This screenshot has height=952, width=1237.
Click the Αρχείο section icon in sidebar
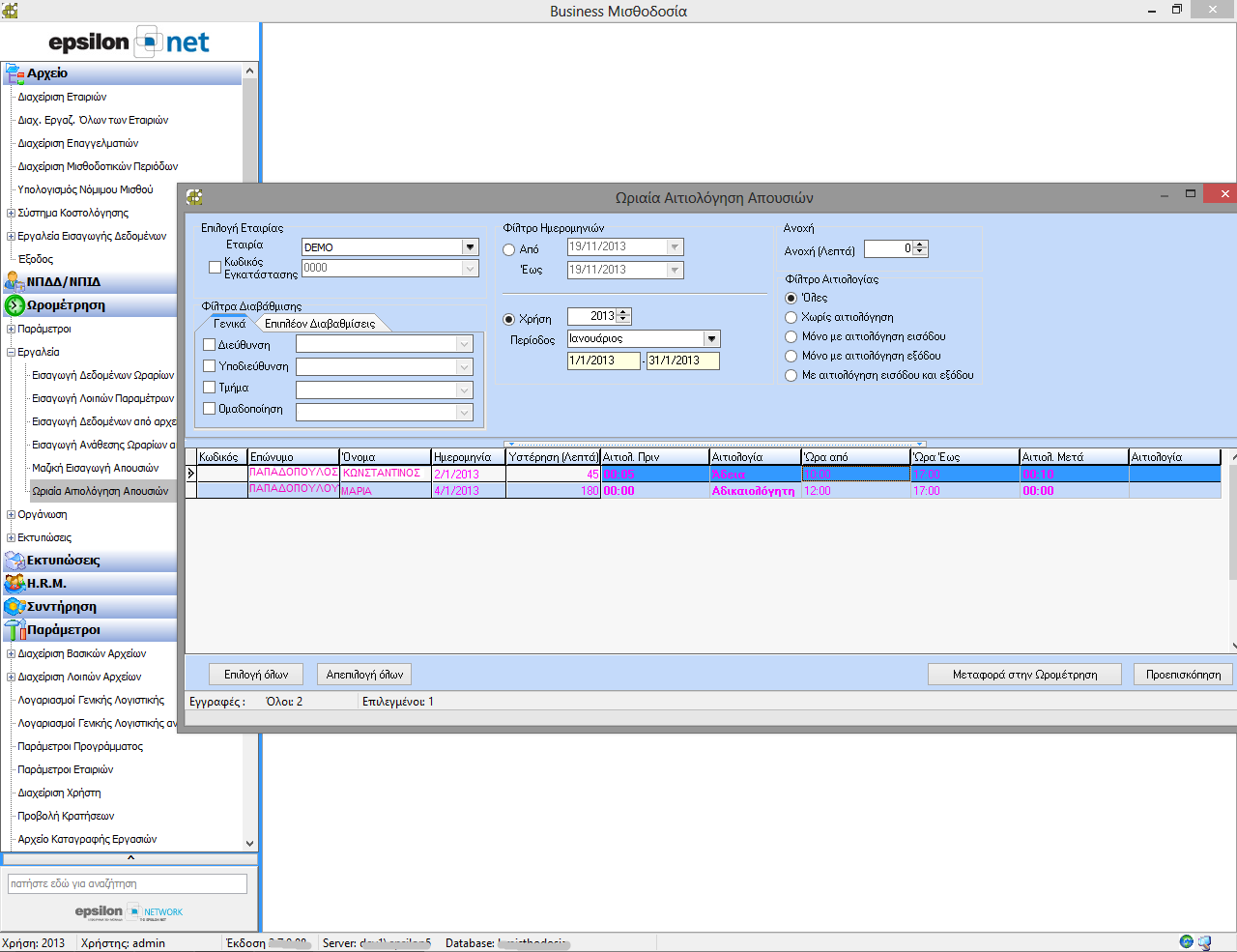[x=14, y=73]
